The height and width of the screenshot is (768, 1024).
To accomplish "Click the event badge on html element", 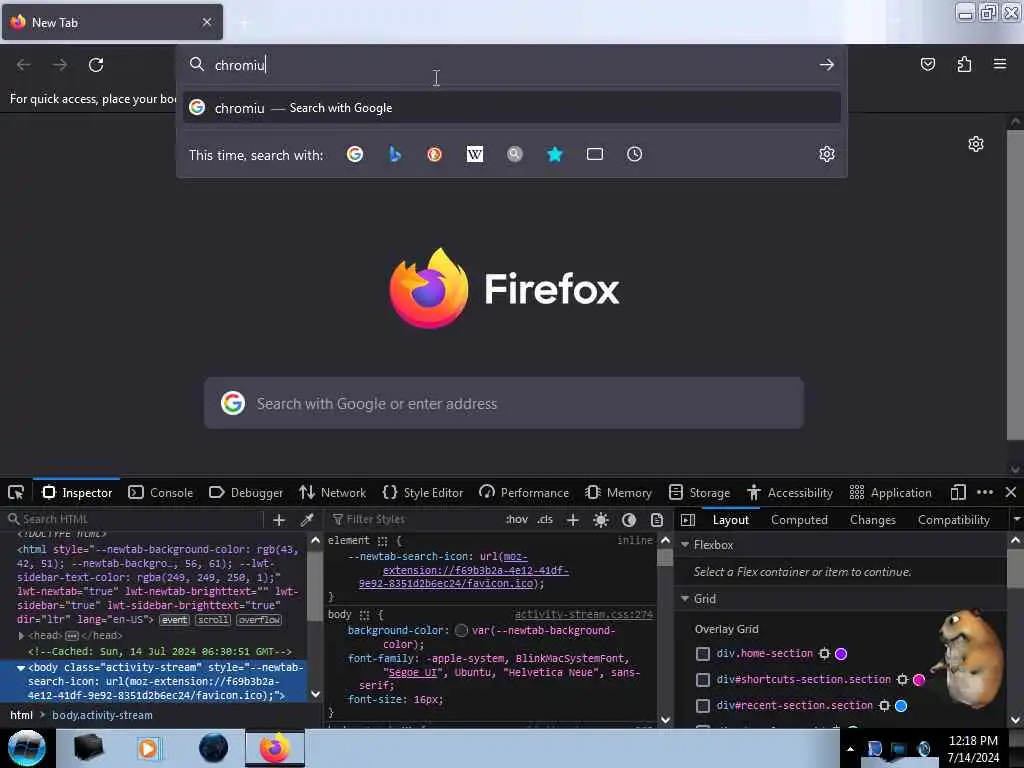I will [174, 620].
